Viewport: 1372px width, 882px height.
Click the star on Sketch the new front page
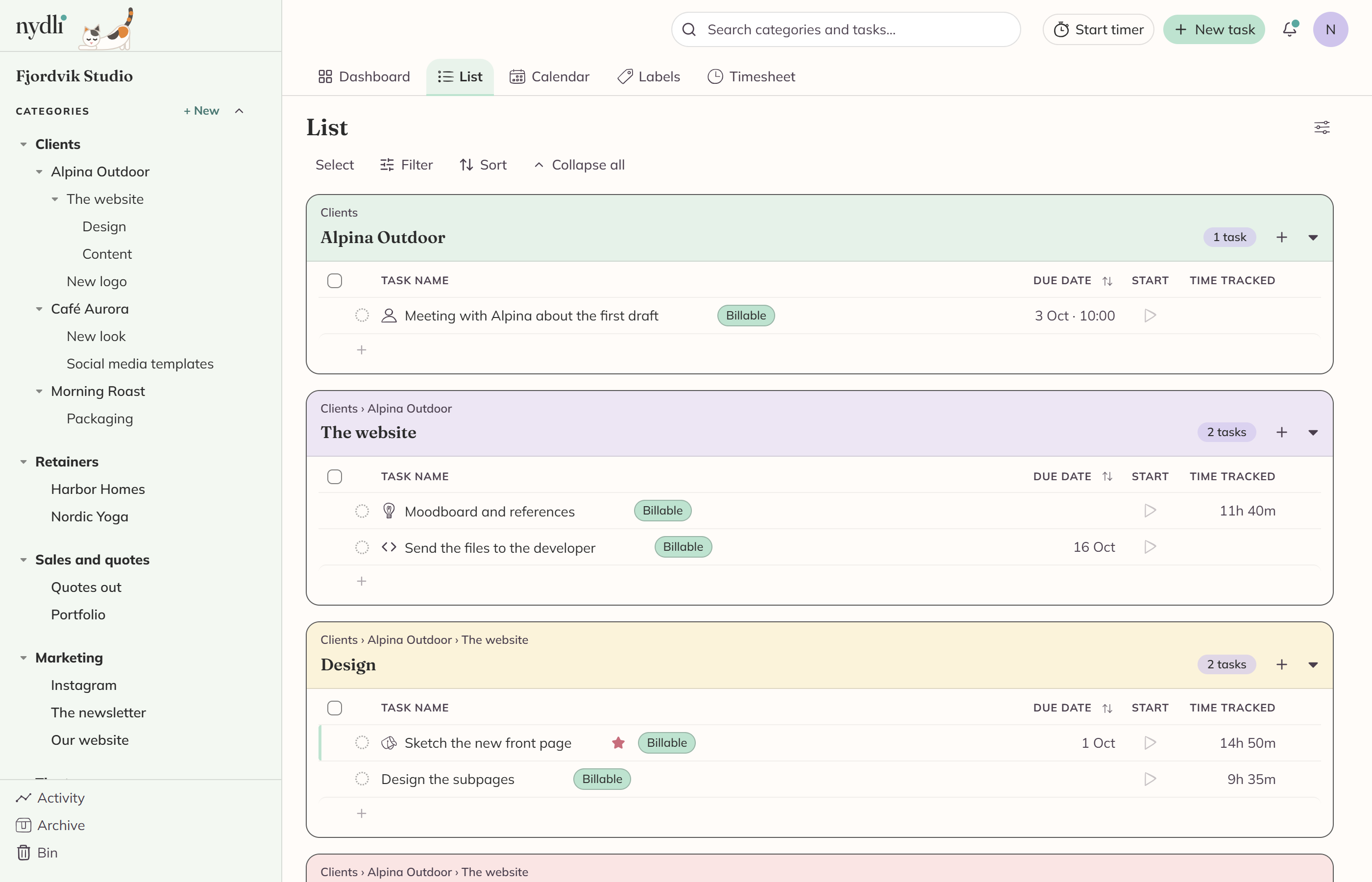coord(618,743)
